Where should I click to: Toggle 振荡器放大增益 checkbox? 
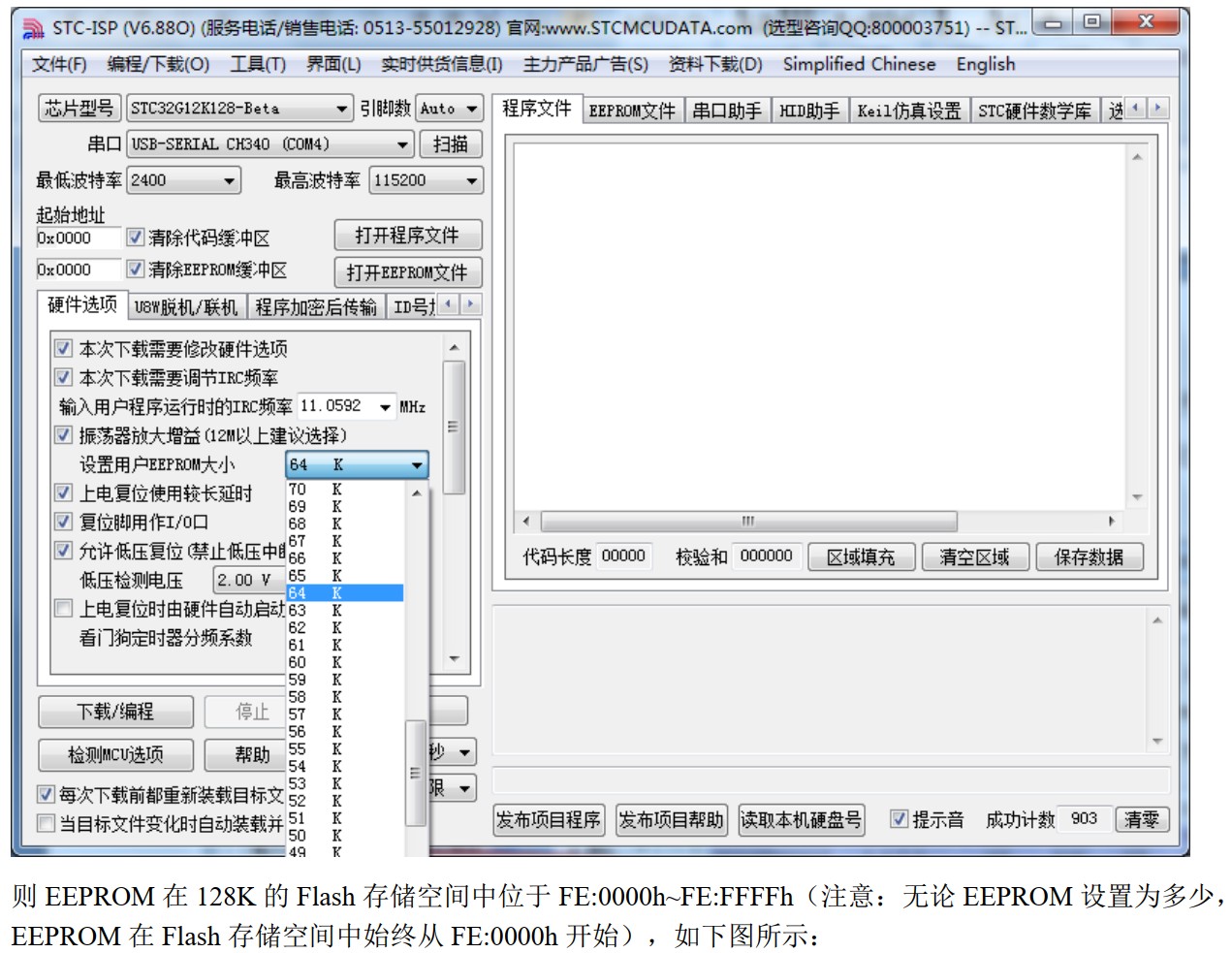64,434
